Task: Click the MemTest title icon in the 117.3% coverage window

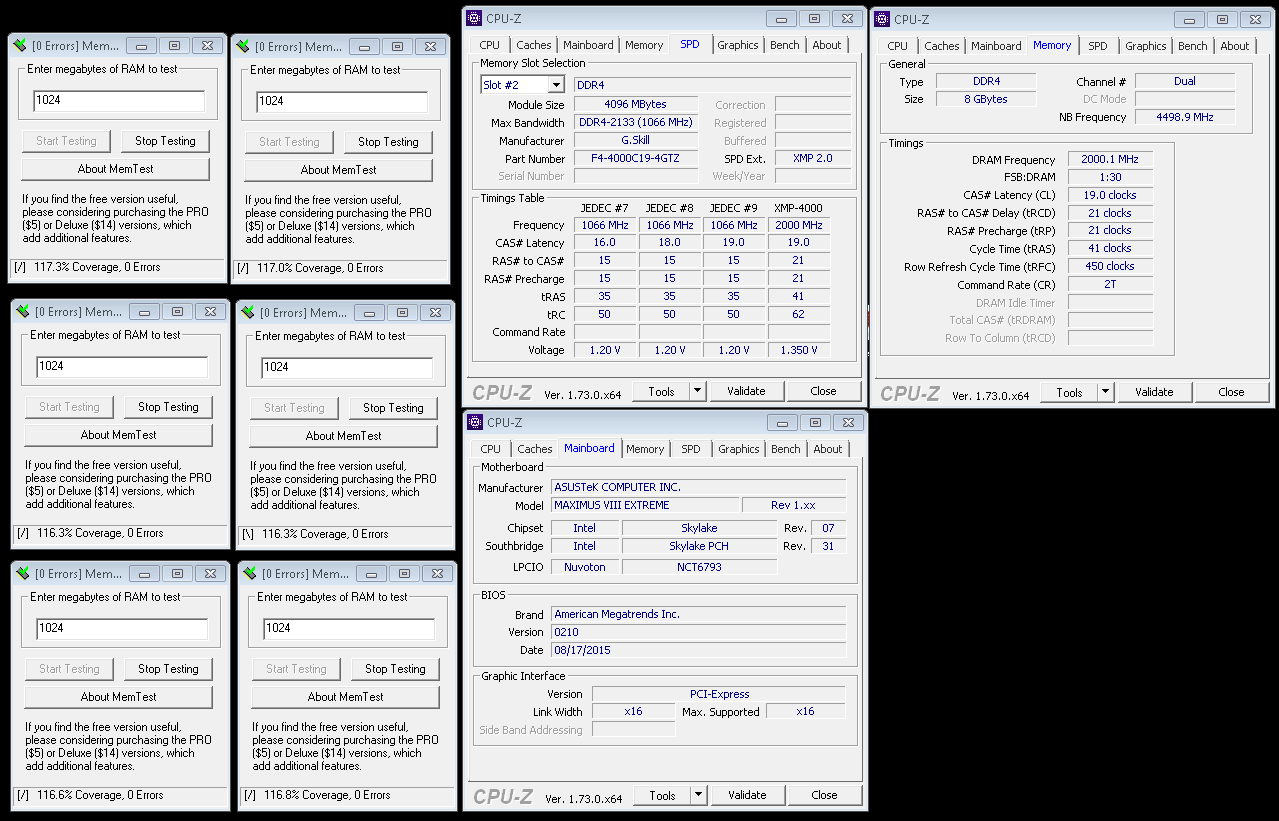Action: tap(20, 46)
